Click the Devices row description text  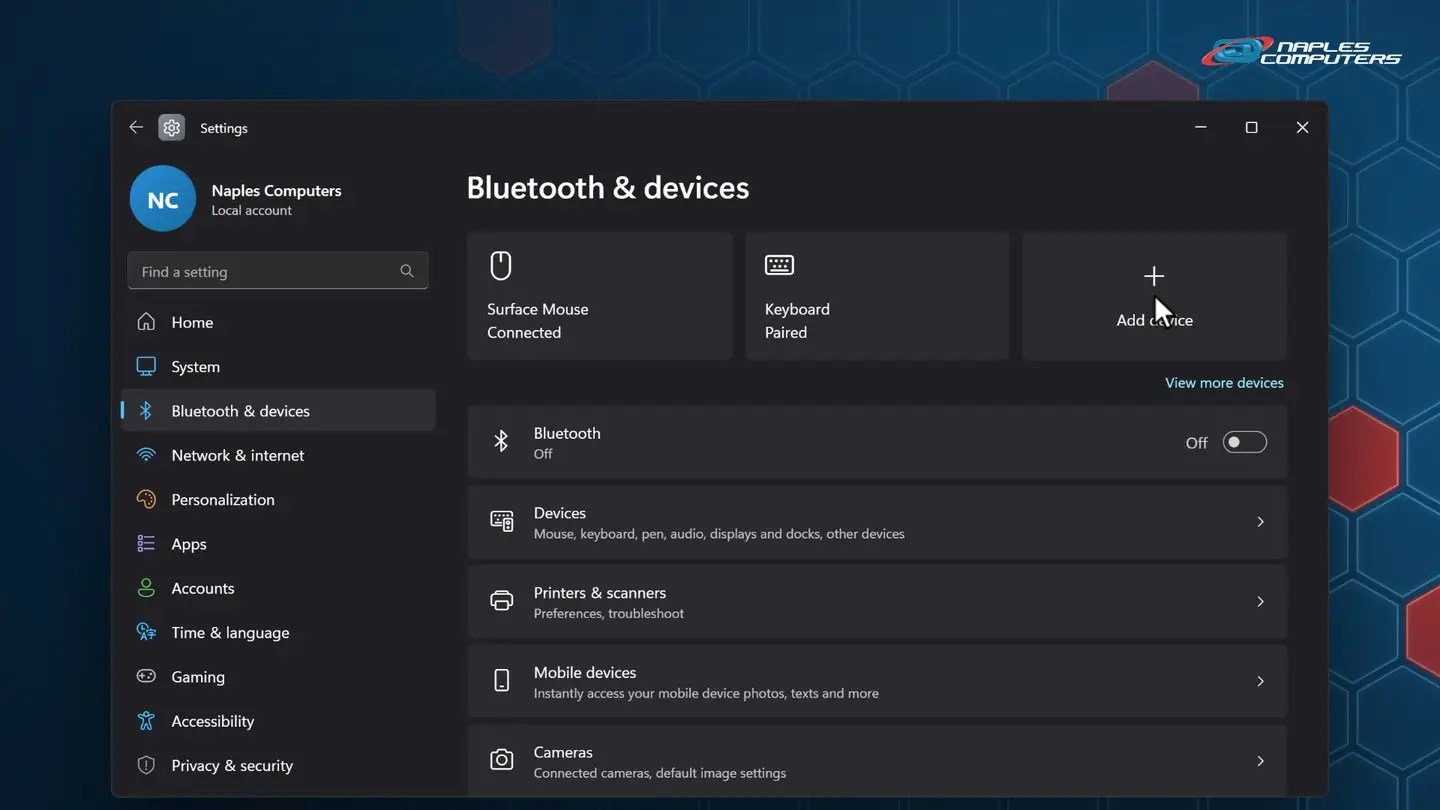pos(719,534)
